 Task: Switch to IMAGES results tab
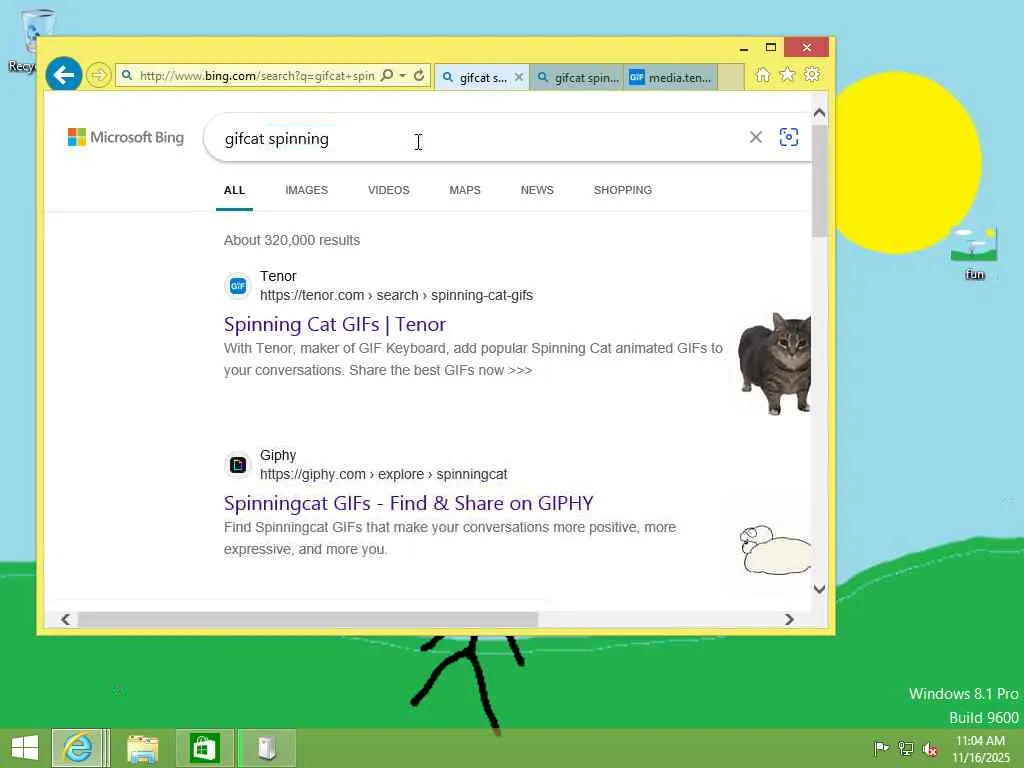[x=306, y=190]
